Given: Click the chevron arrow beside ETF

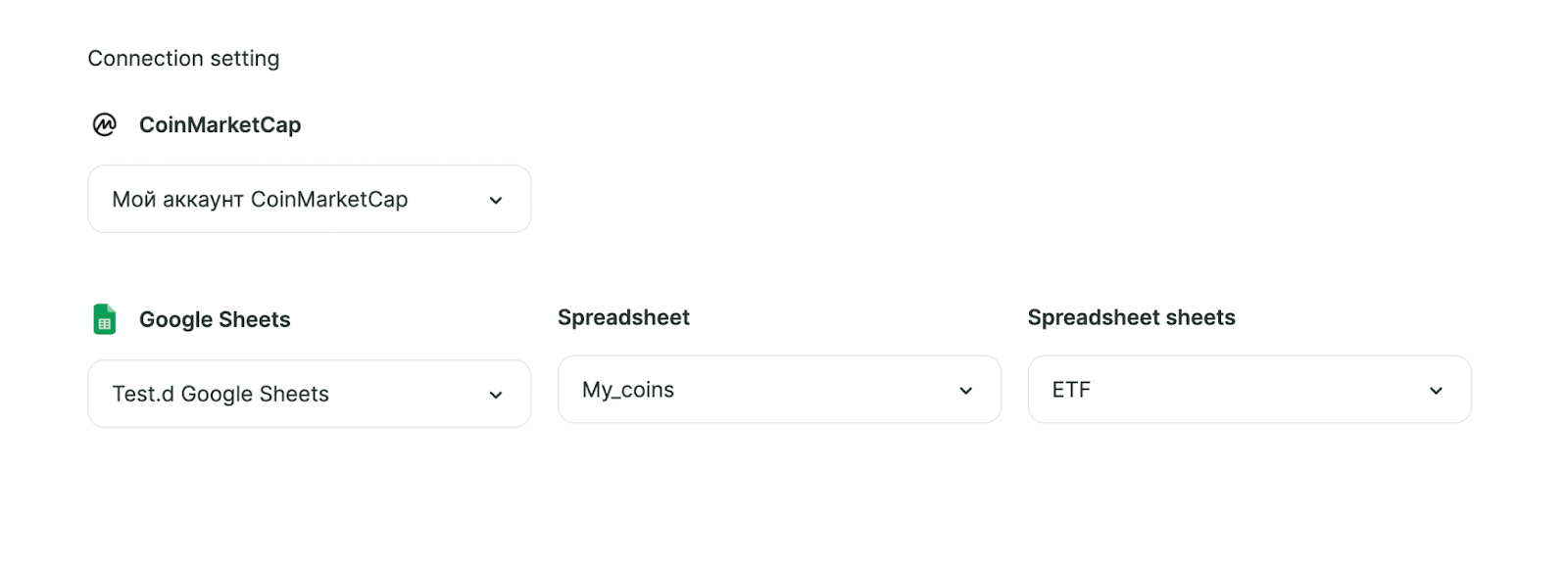Looking at the screenshot, I should (1436, 391).
